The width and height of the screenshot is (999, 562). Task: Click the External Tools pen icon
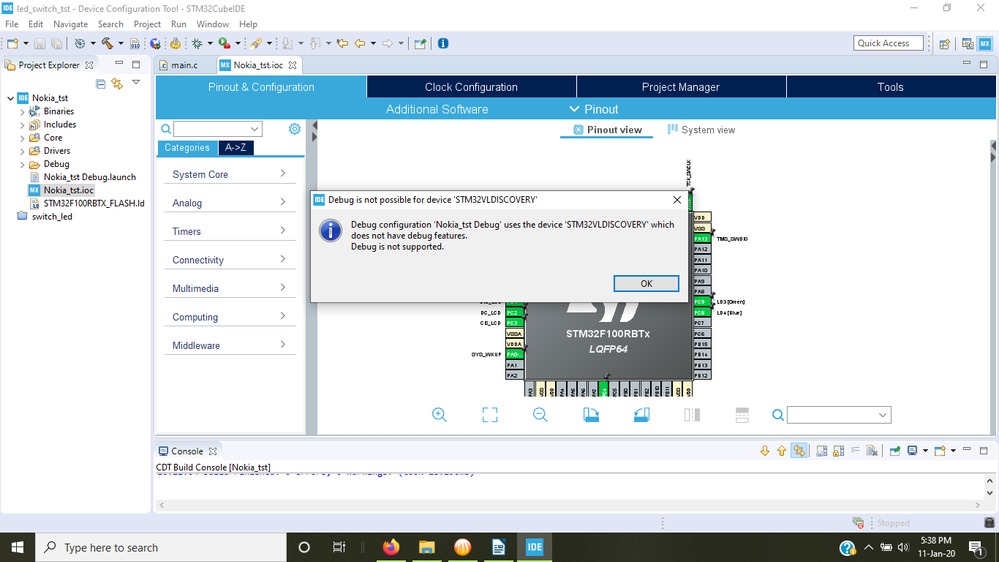point(255,43)
